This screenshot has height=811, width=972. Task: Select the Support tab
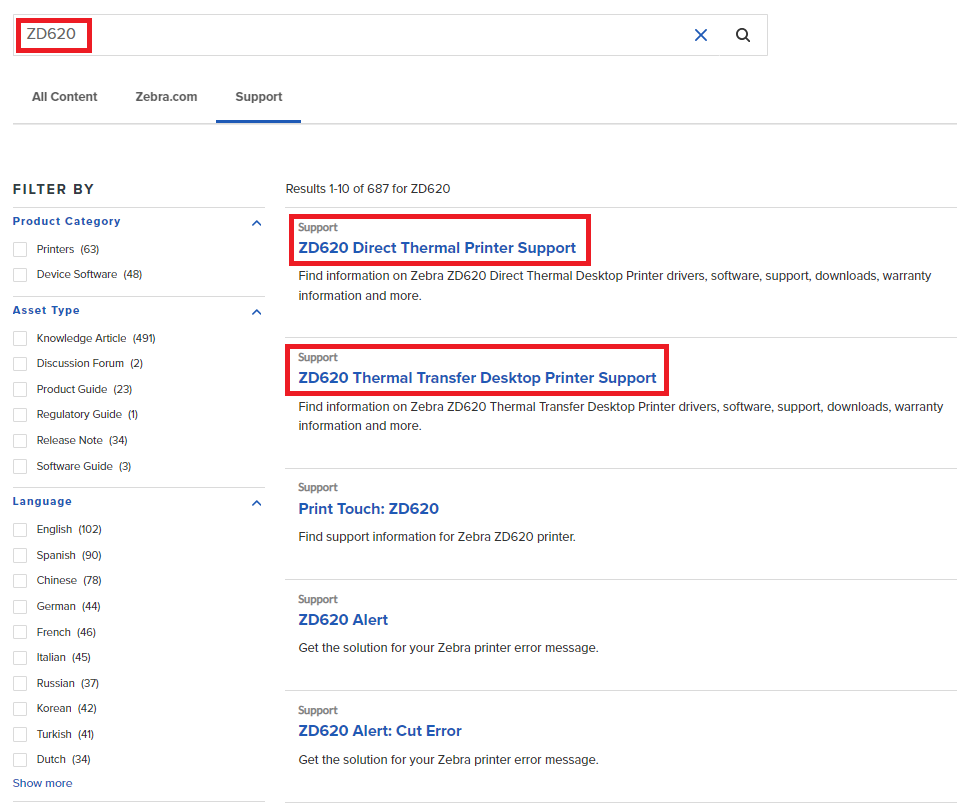(259, 97)
